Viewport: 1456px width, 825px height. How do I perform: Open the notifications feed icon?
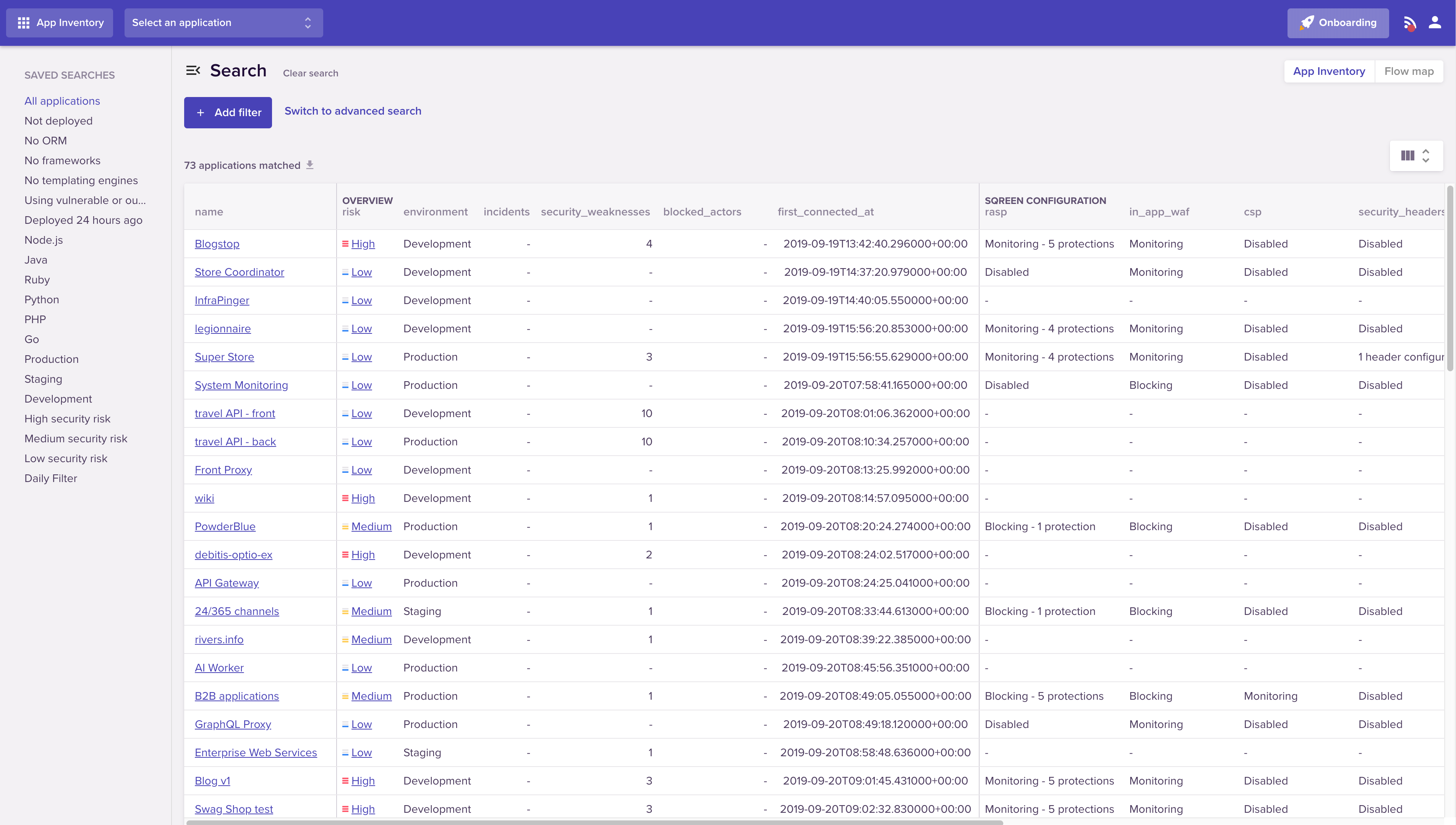1409,23
